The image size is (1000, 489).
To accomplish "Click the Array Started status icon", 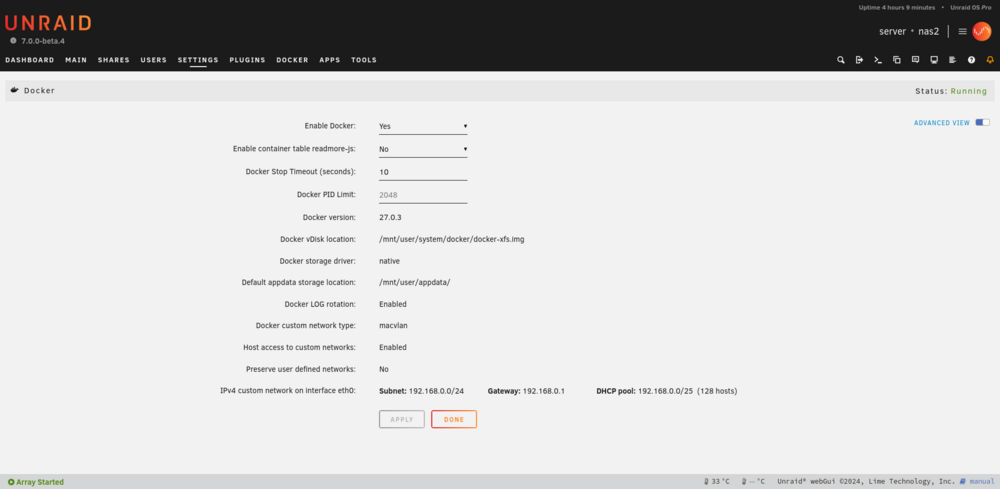I will tap(11, 482).
